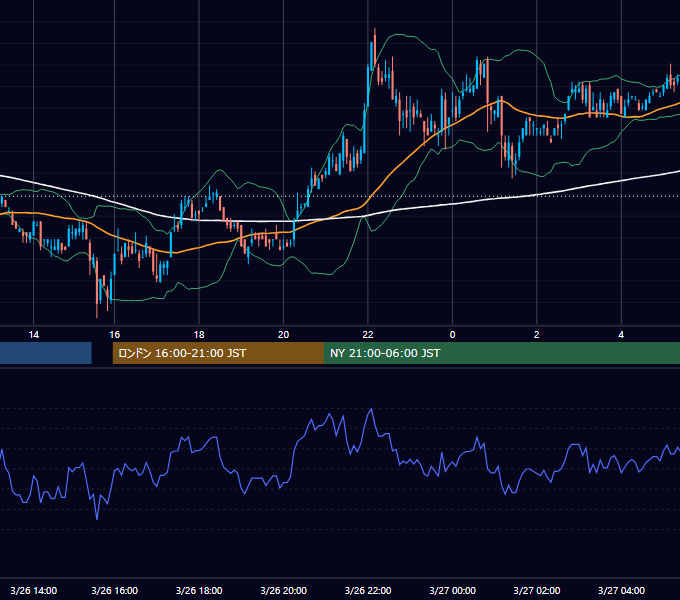The image size is (680, 600).
Task: Click hour label 0 on price chart axis
Action: point(452,335)
